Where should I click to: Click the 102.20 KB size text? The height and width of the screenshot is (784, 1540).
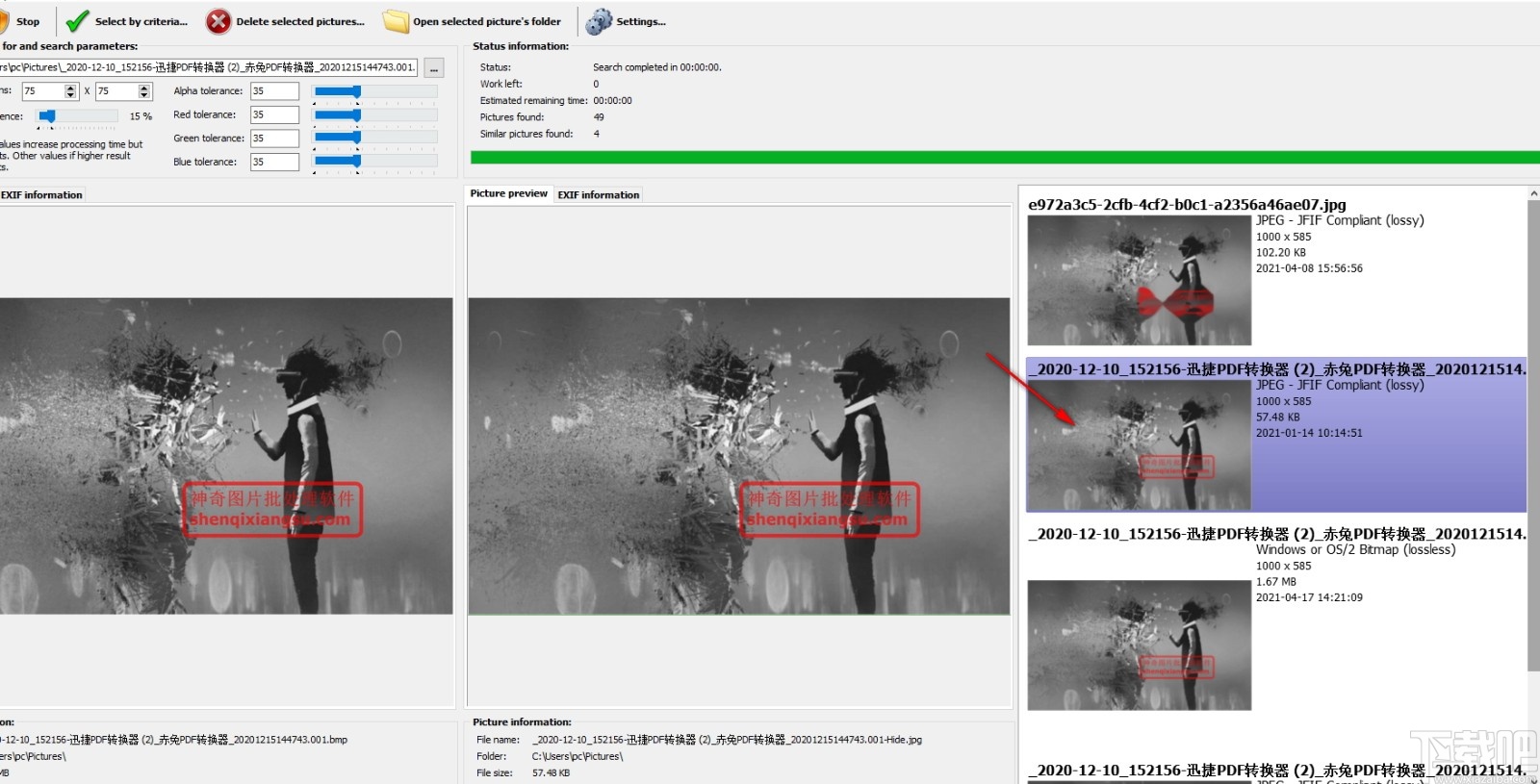(x=1281, y=253)
